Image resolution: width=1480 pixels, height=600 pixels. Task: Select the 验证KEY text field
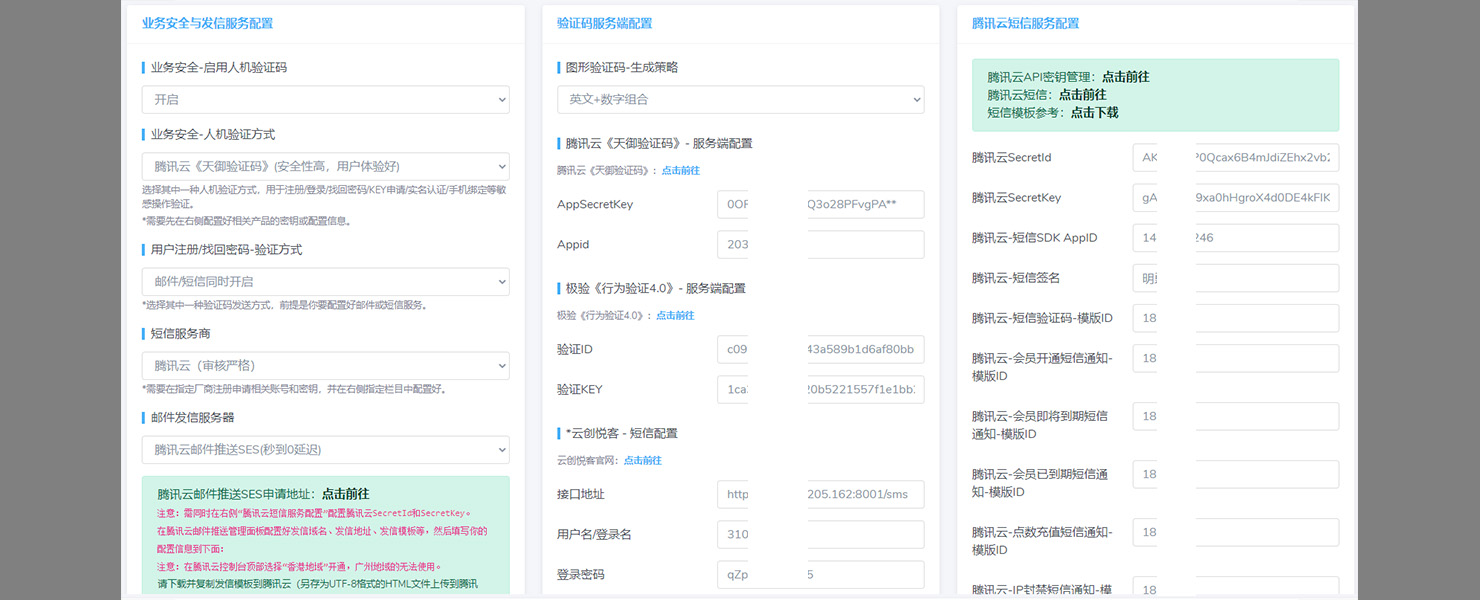click(820, 390)
